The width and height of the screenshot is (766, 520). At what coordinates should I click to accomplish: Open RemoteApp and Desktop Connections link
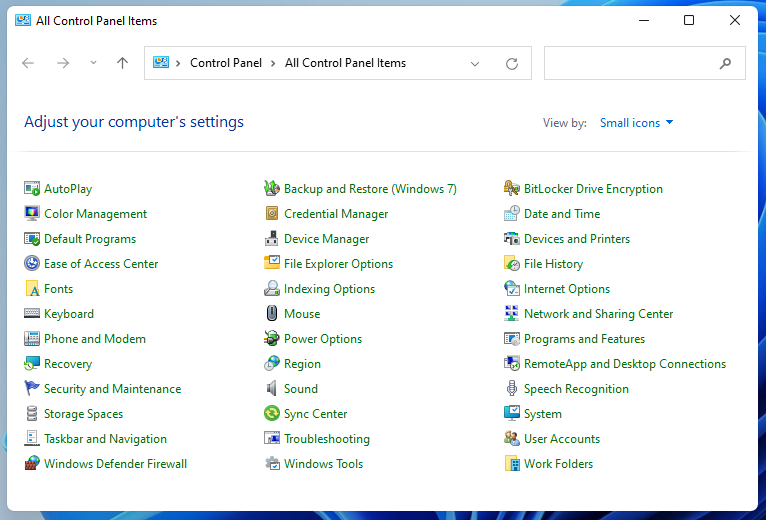[625, 364]
